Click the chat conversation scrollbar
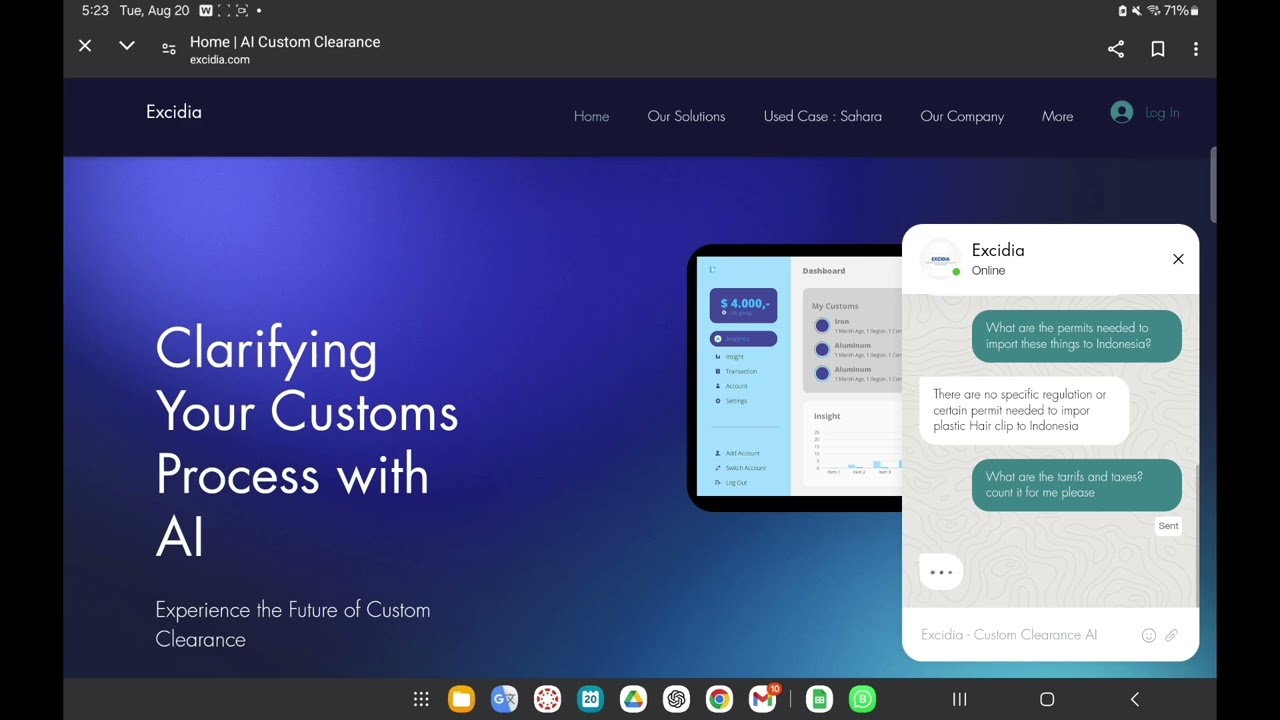 click(1197, 534)
